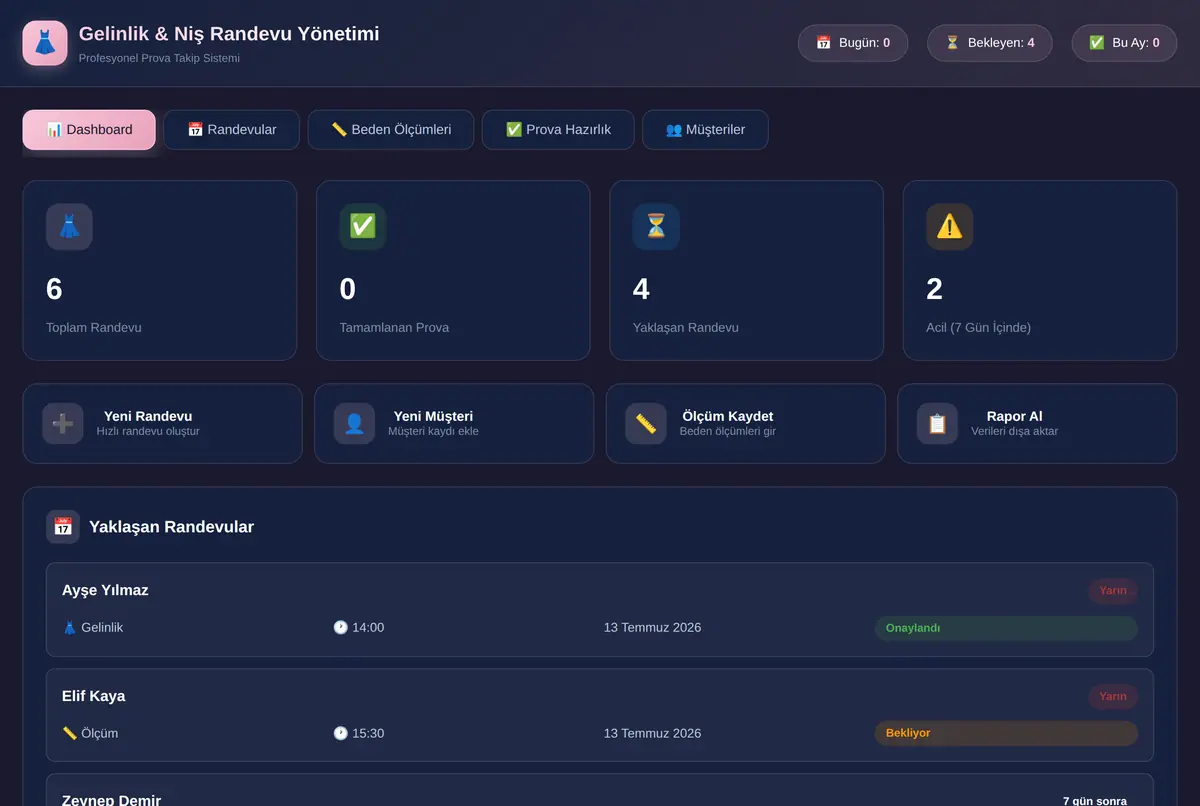The height and width of the screenshot is (806, 1200).
Task: Click the calendar icon in Bugün badge
Action: [x=824, y=43]
